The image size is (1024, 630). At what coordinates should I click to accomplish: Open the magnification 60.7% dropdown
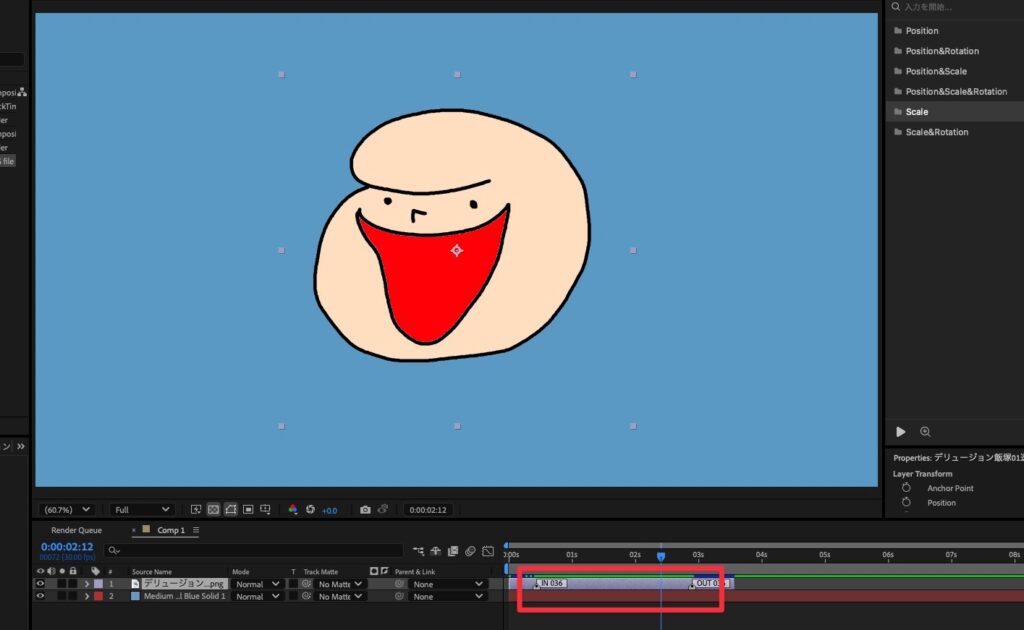[x=67, y=510]
